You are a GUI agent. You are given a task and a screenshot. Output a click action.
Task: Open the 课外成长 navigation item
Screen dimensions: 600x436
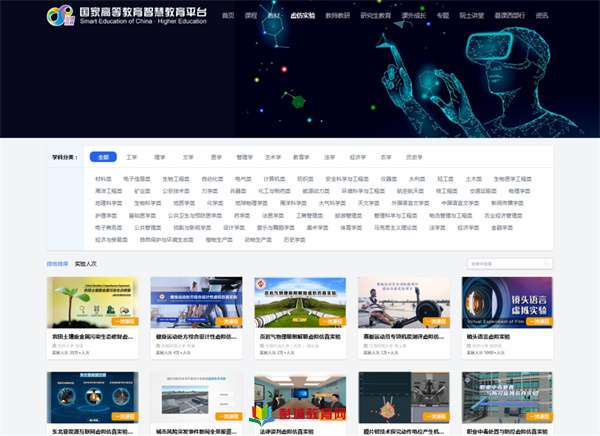(x=414, y=15)
